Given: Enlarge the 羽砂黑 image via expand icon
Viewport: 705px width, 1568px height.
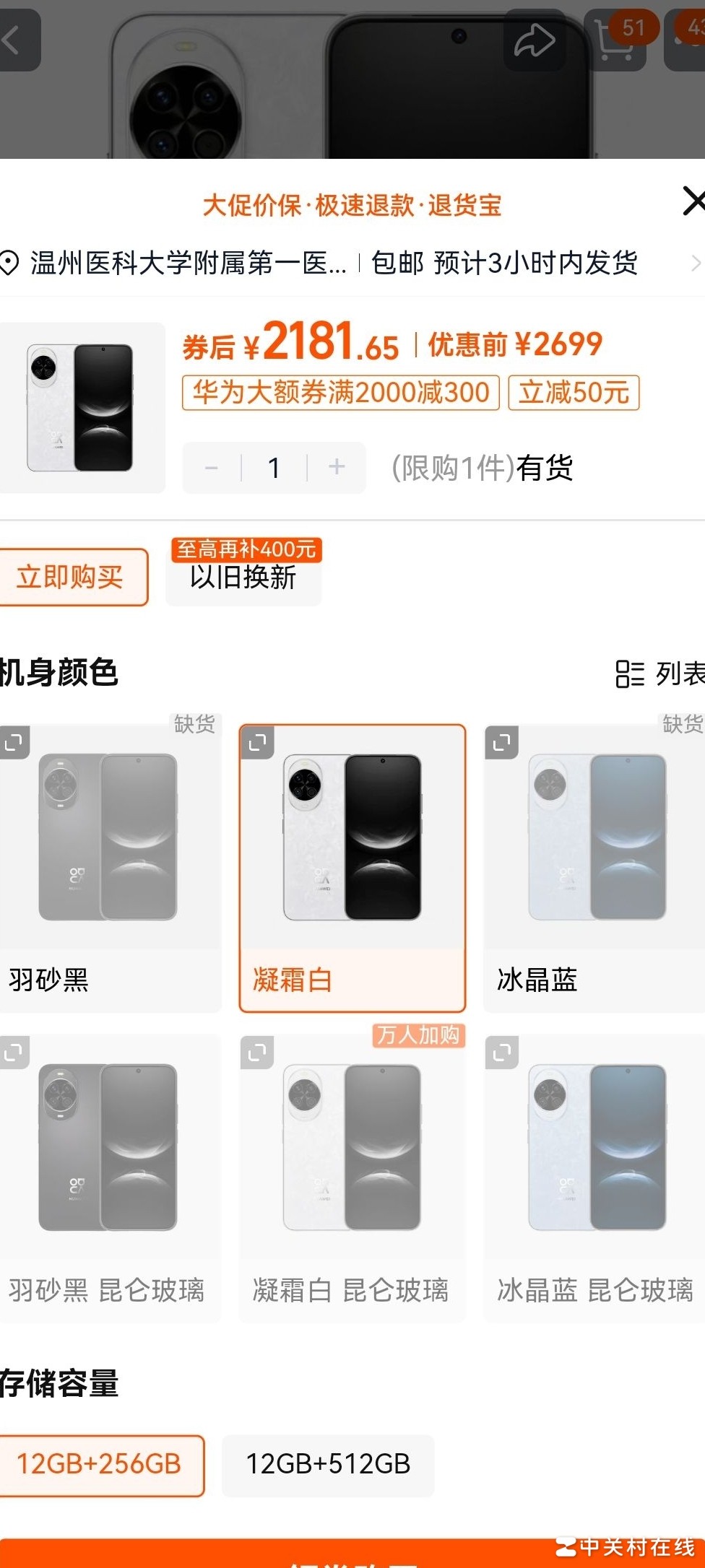Looking at the screenshot, I should (14, 742).
